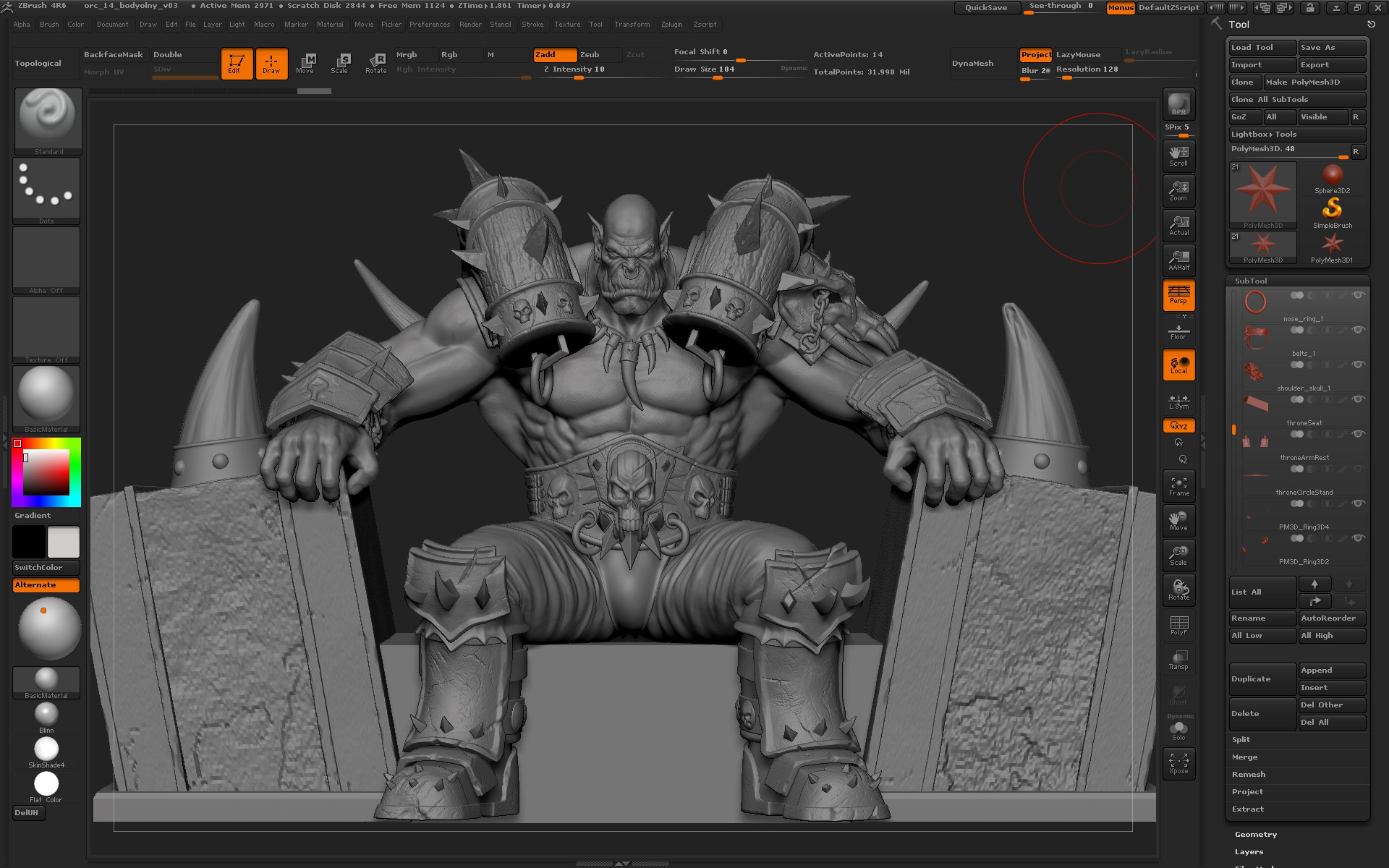Toggle the Floor grid
Screen dimensions: 1389x868
coord(1178,331)
